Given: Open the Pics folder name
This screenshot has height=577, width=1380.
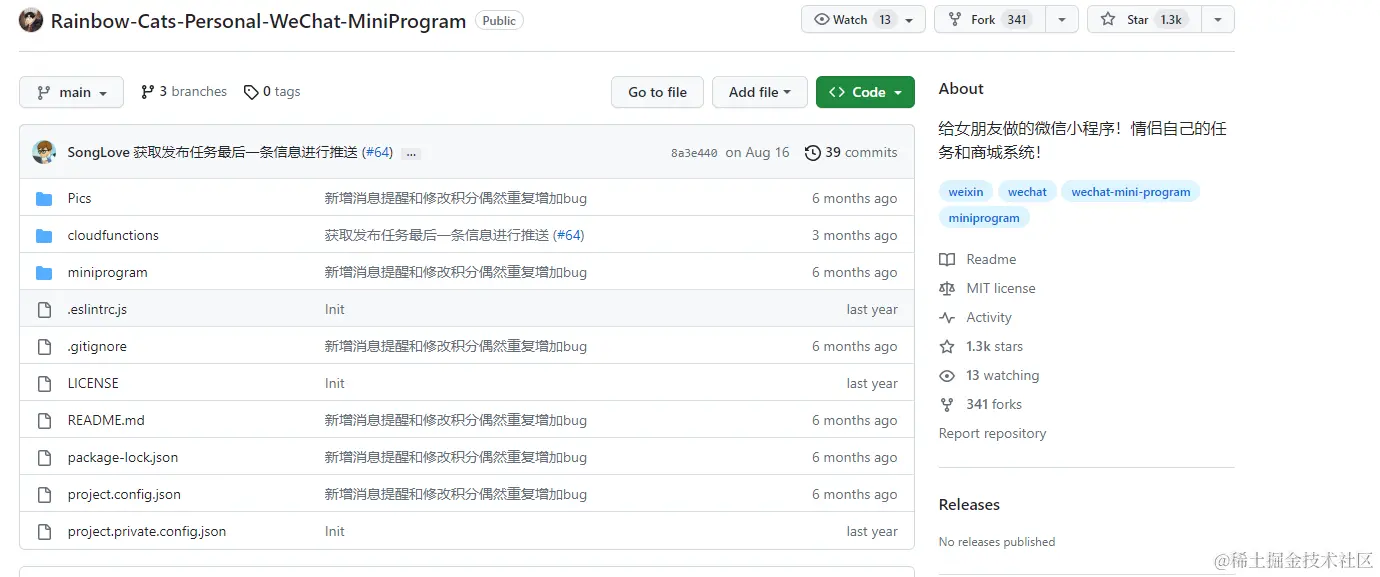Looking at the screenshot, I should (79, 199).
